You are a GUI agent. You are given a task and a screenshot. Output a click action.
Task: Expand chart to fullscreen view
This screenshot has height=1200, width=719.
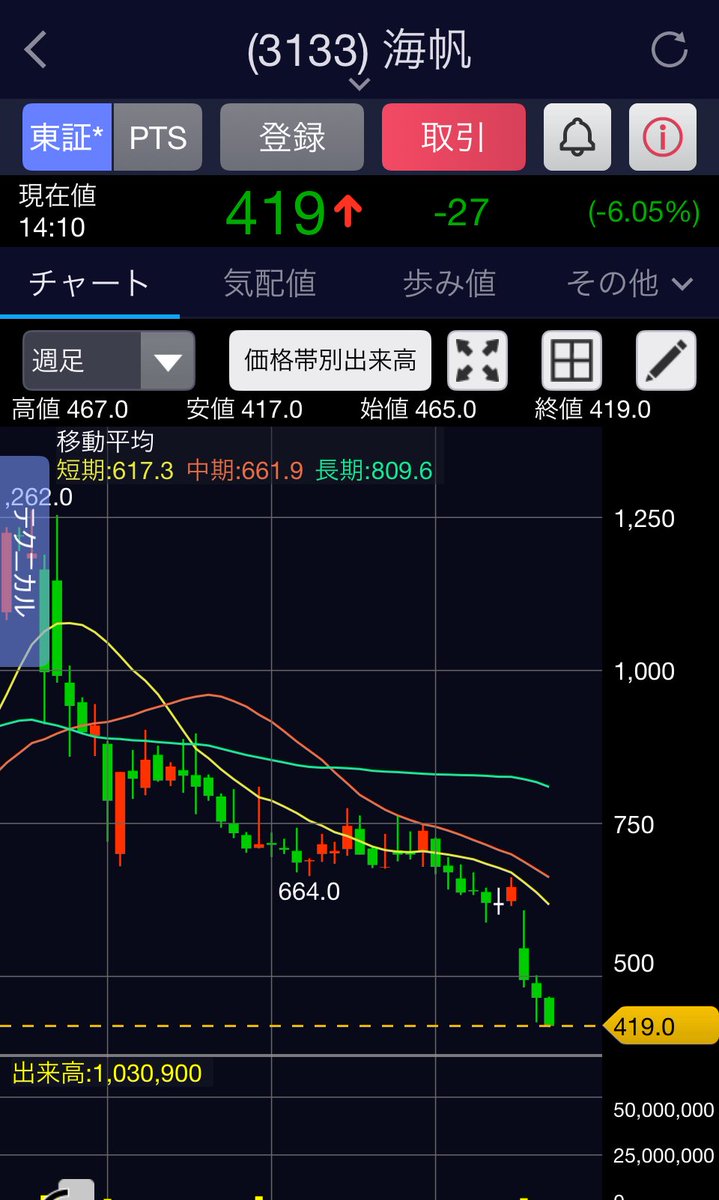[477, 360]
